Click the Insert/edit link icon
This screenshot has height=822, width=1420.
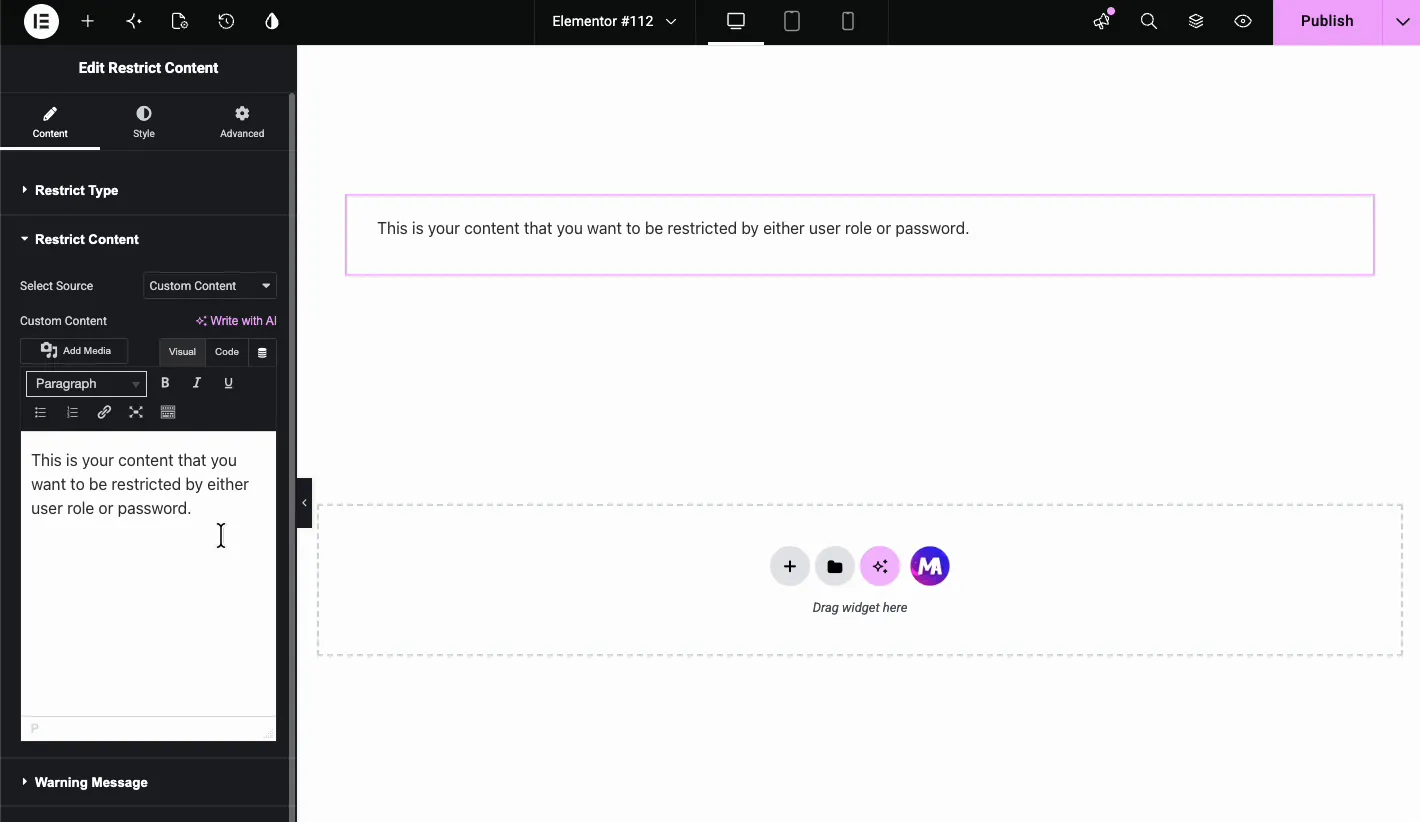[x=104, y=412]
